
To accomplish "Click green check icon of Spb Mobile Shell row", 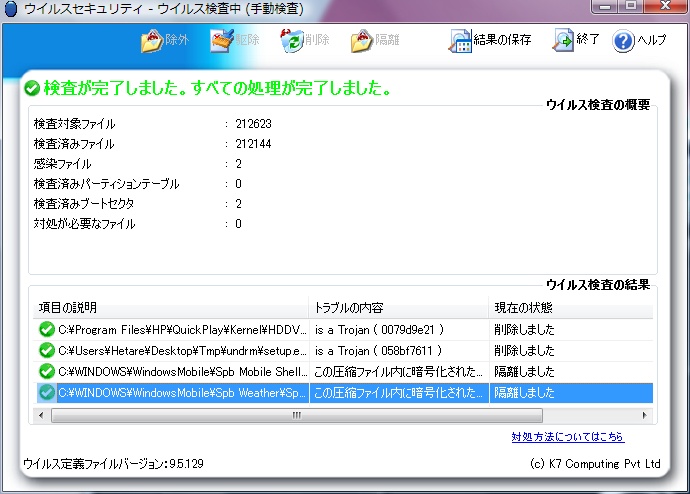I will [47, 371].
